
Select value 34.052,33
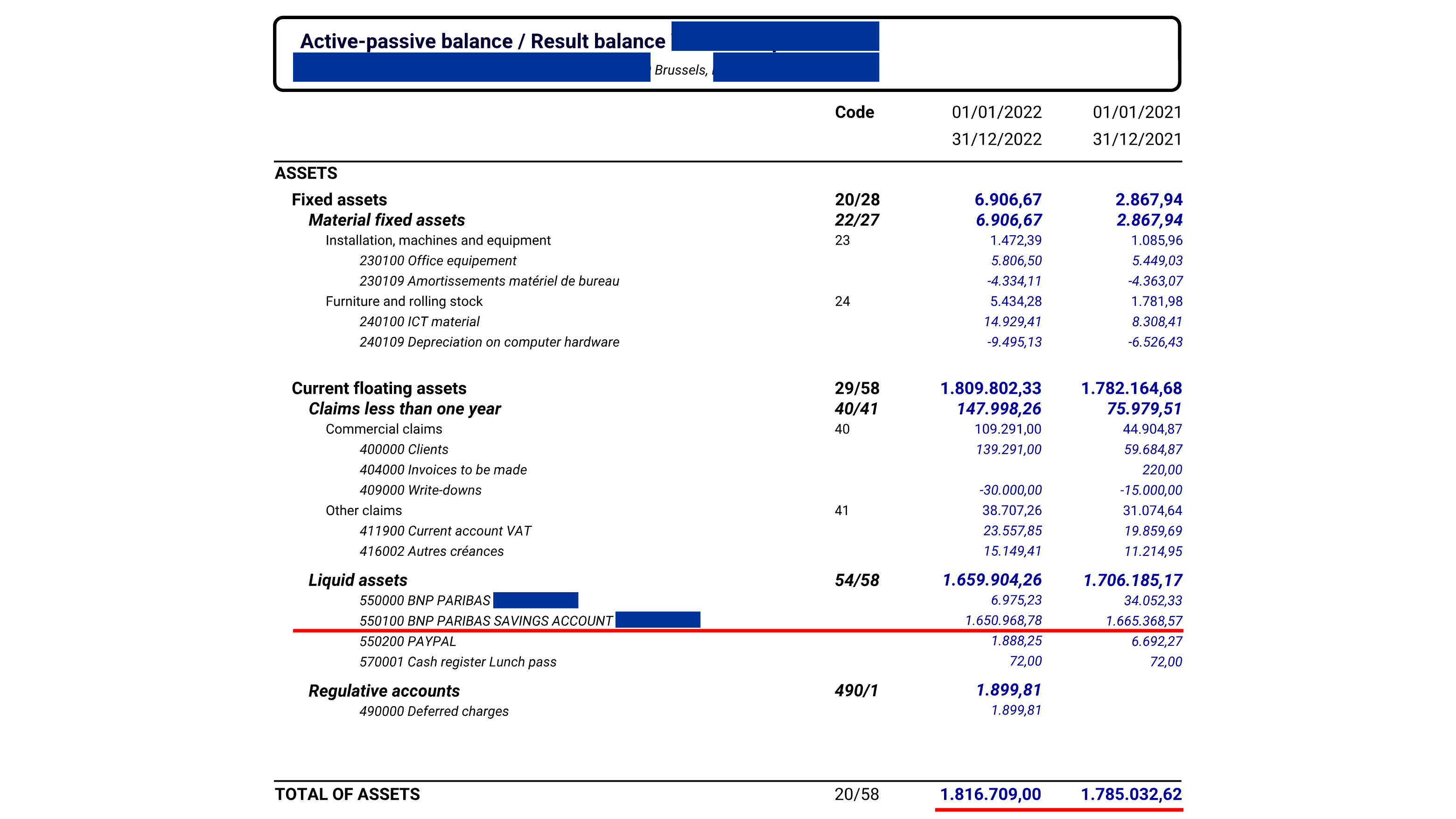1153,600
